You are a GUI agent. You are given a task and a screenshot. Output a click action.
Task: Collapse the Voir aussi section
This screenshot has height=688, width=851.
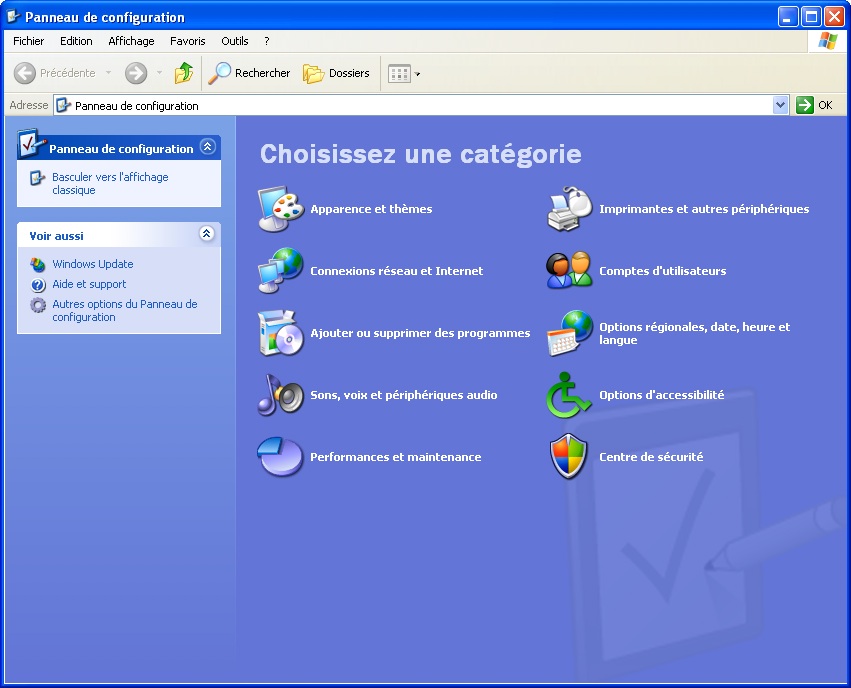coord(207,234)
